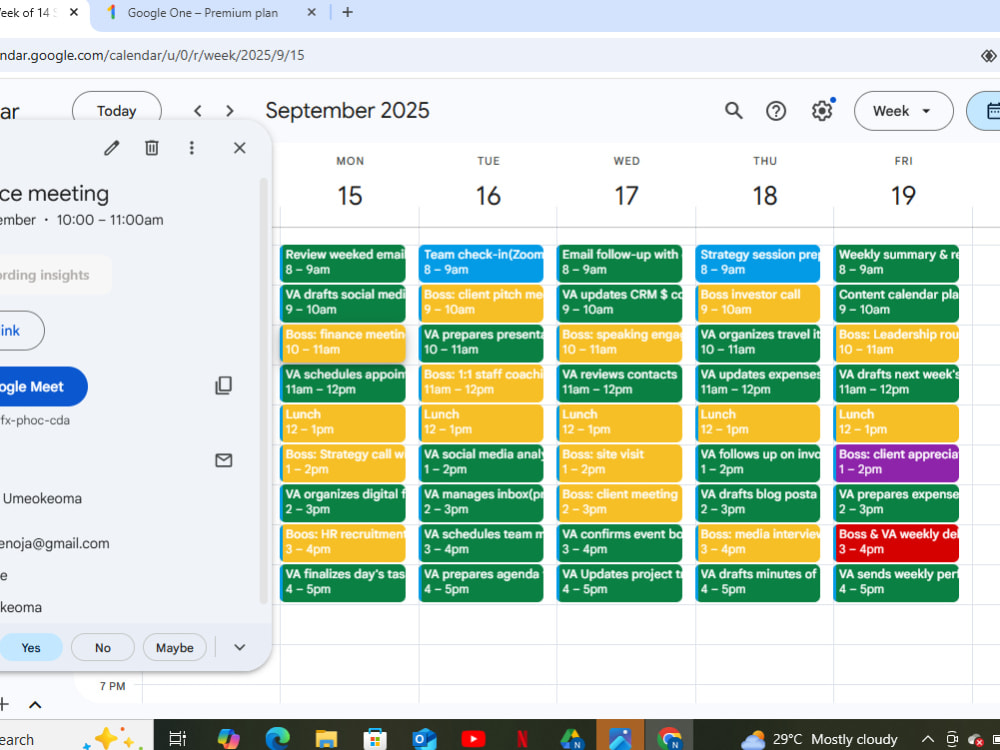Open Microsoft Edge from taskbar
Image resolution: width=1000 pixels, height=750 pixels.
(277, 739)
